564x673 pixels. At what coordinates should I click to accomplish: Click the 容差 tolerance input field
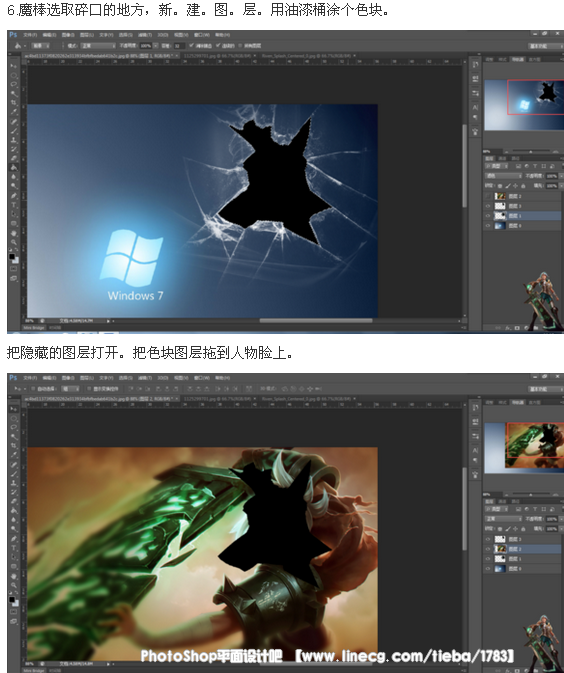pos(179,45)
